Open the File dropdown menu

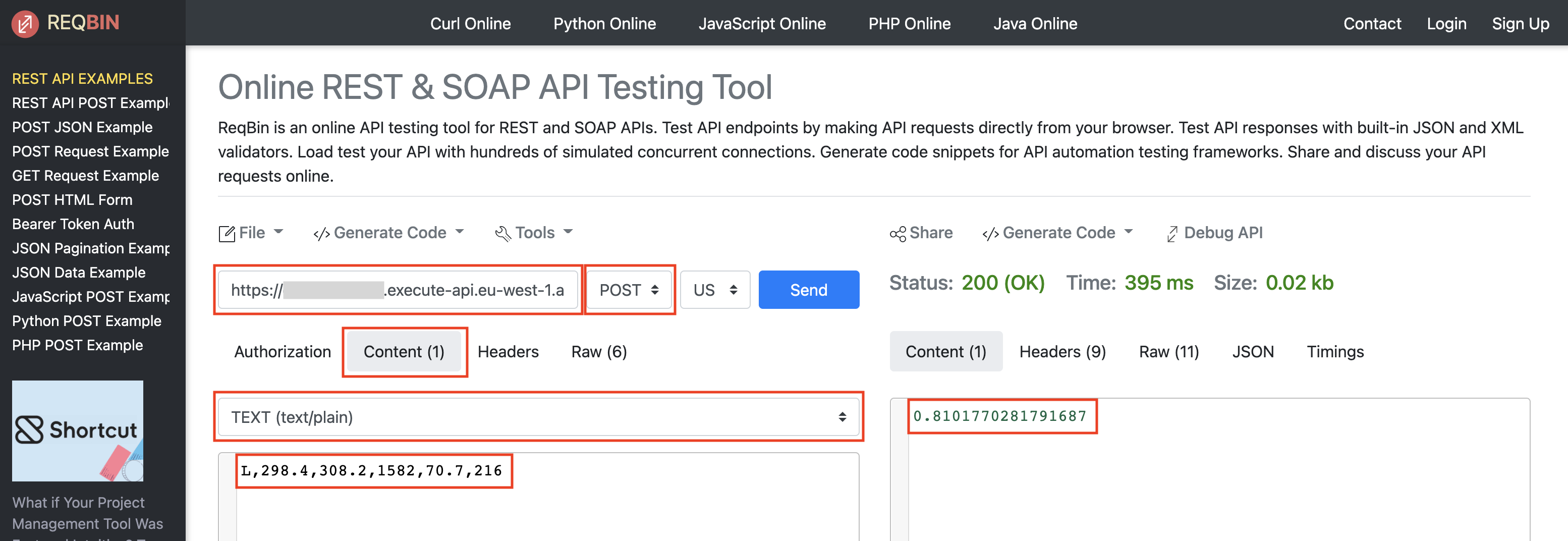[251, 233]
